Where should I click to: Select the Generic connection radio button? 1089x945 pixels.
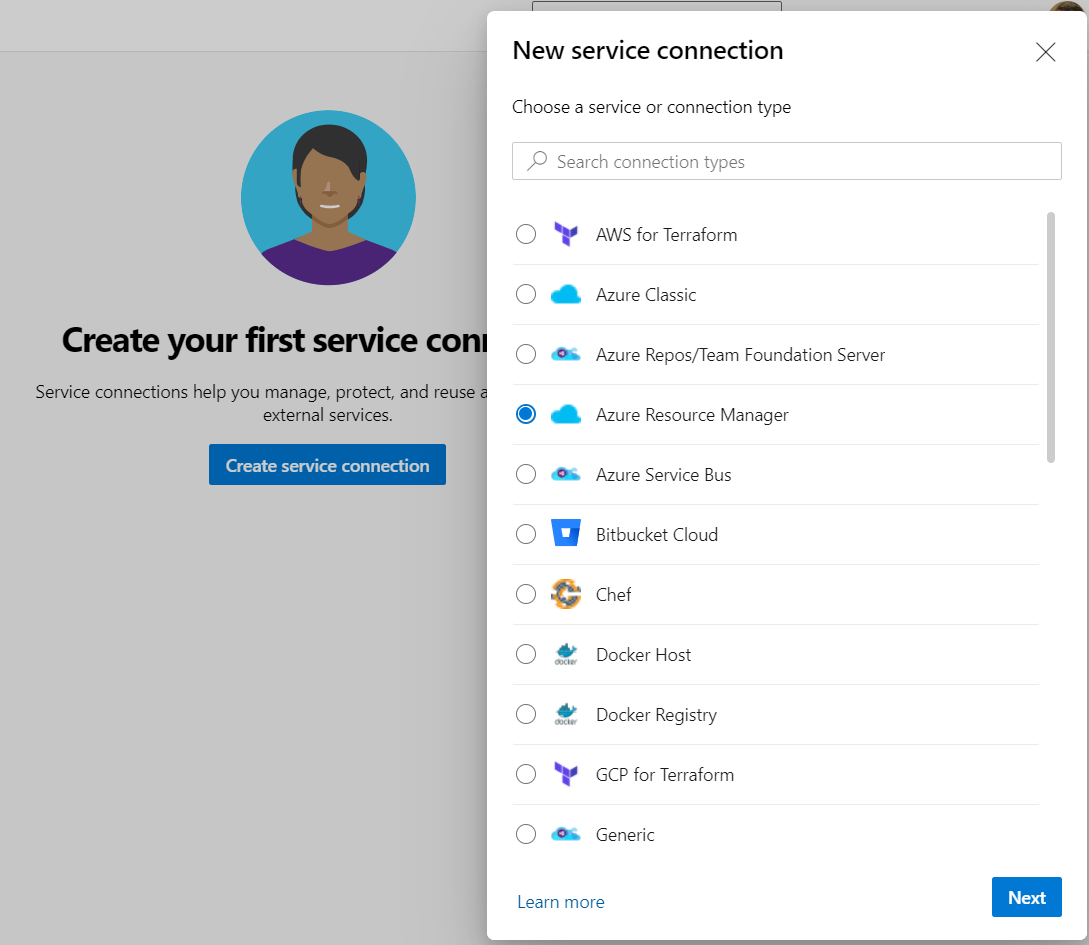[x=526, y=834]
